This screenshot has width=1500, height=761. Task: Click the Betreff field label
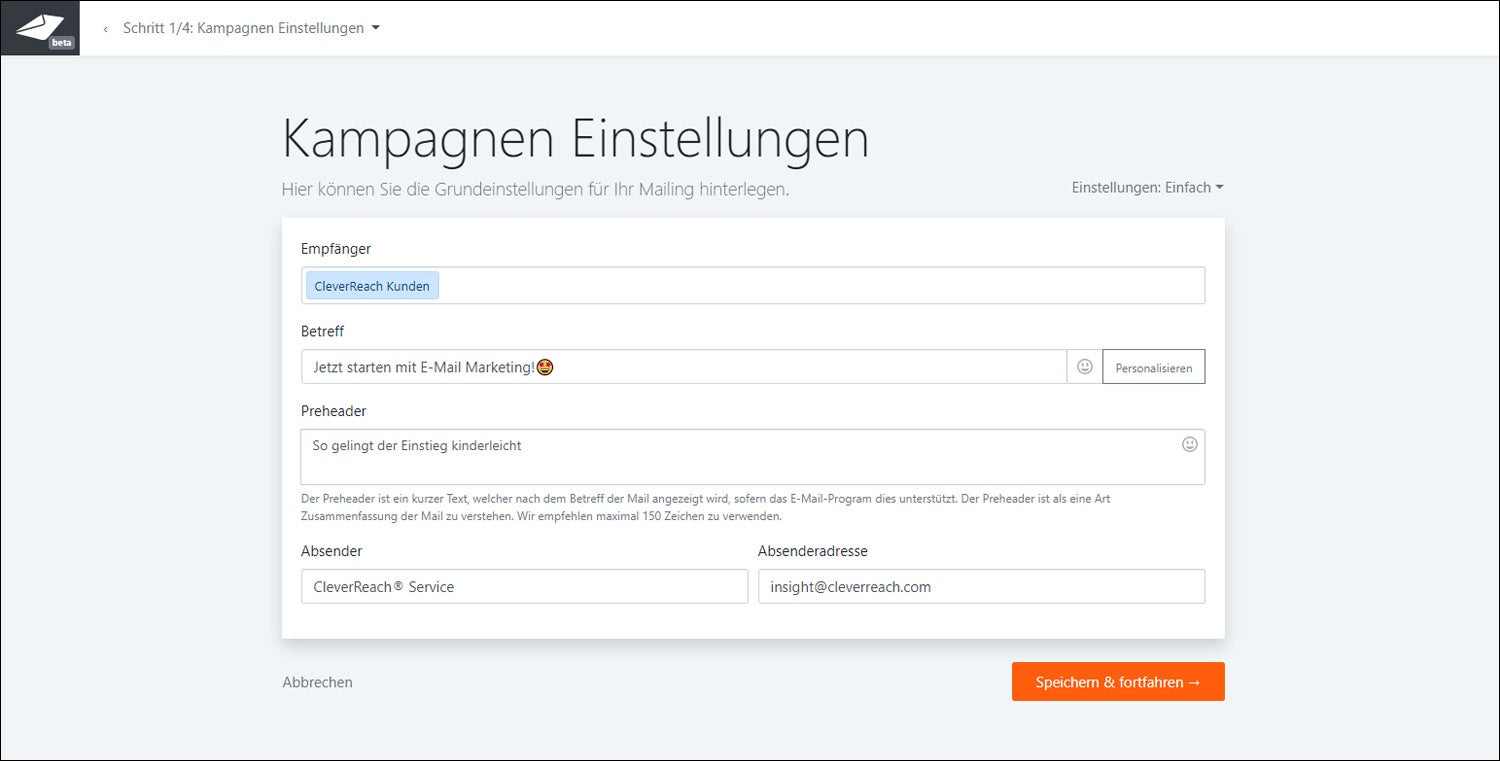(322, 331)
